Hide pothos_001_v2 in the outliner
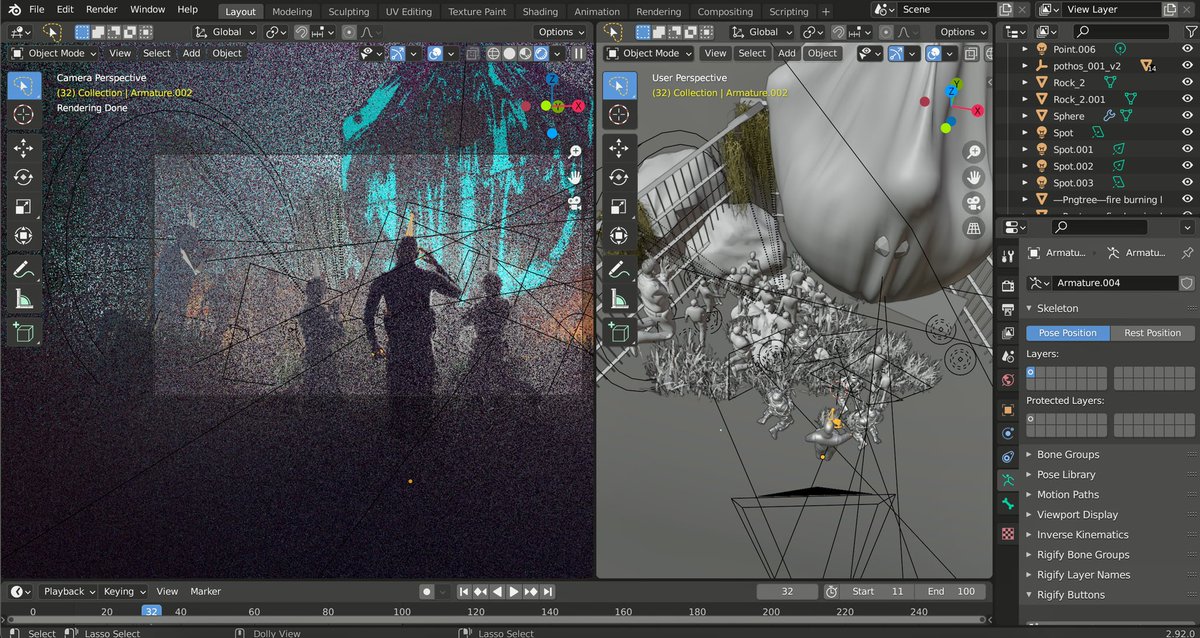The height and width of the screenshot is (638, 1200). pos(1187,65)
